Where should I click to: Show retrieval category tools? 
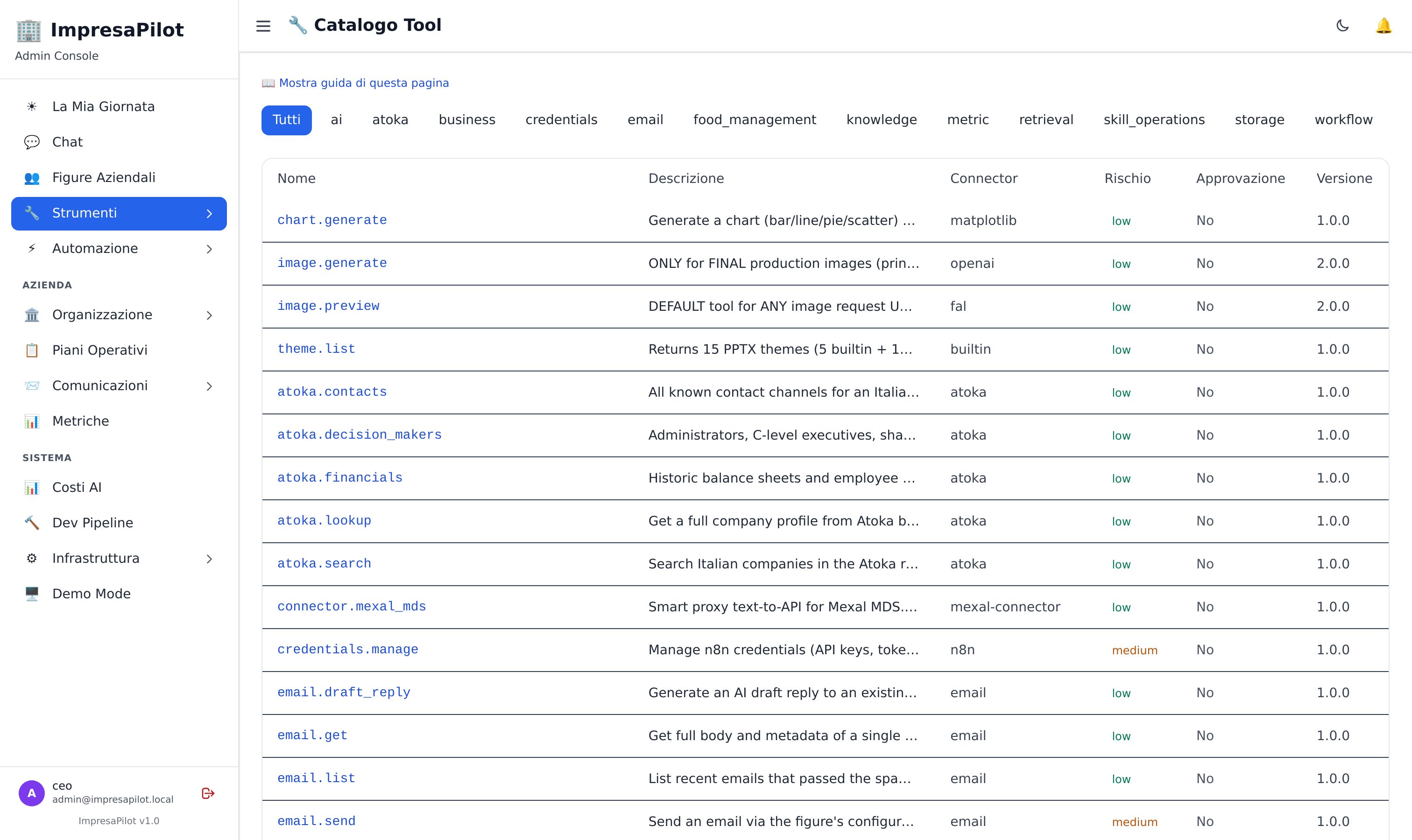point(1046,120)
